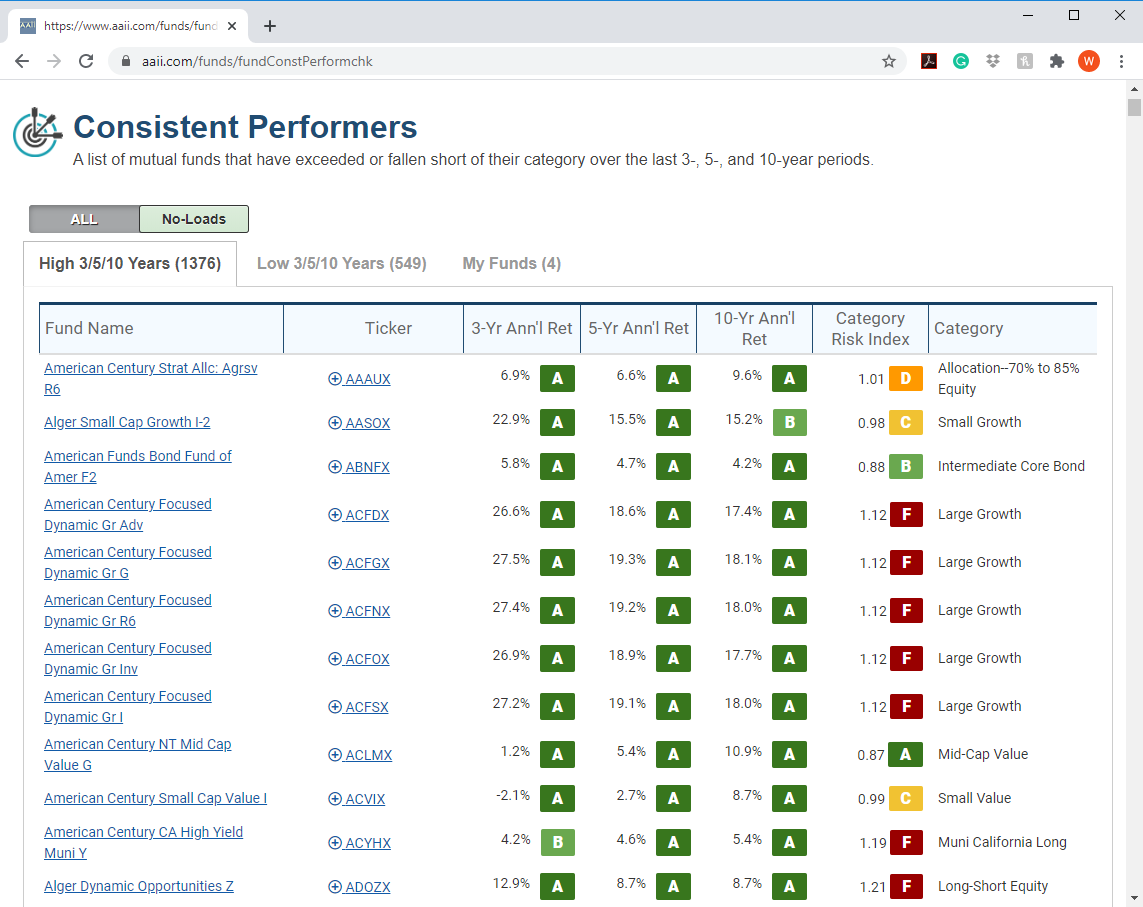Add ACLMX with its plus icon
Screen dimensions: 1143x907
coord(335,755)
